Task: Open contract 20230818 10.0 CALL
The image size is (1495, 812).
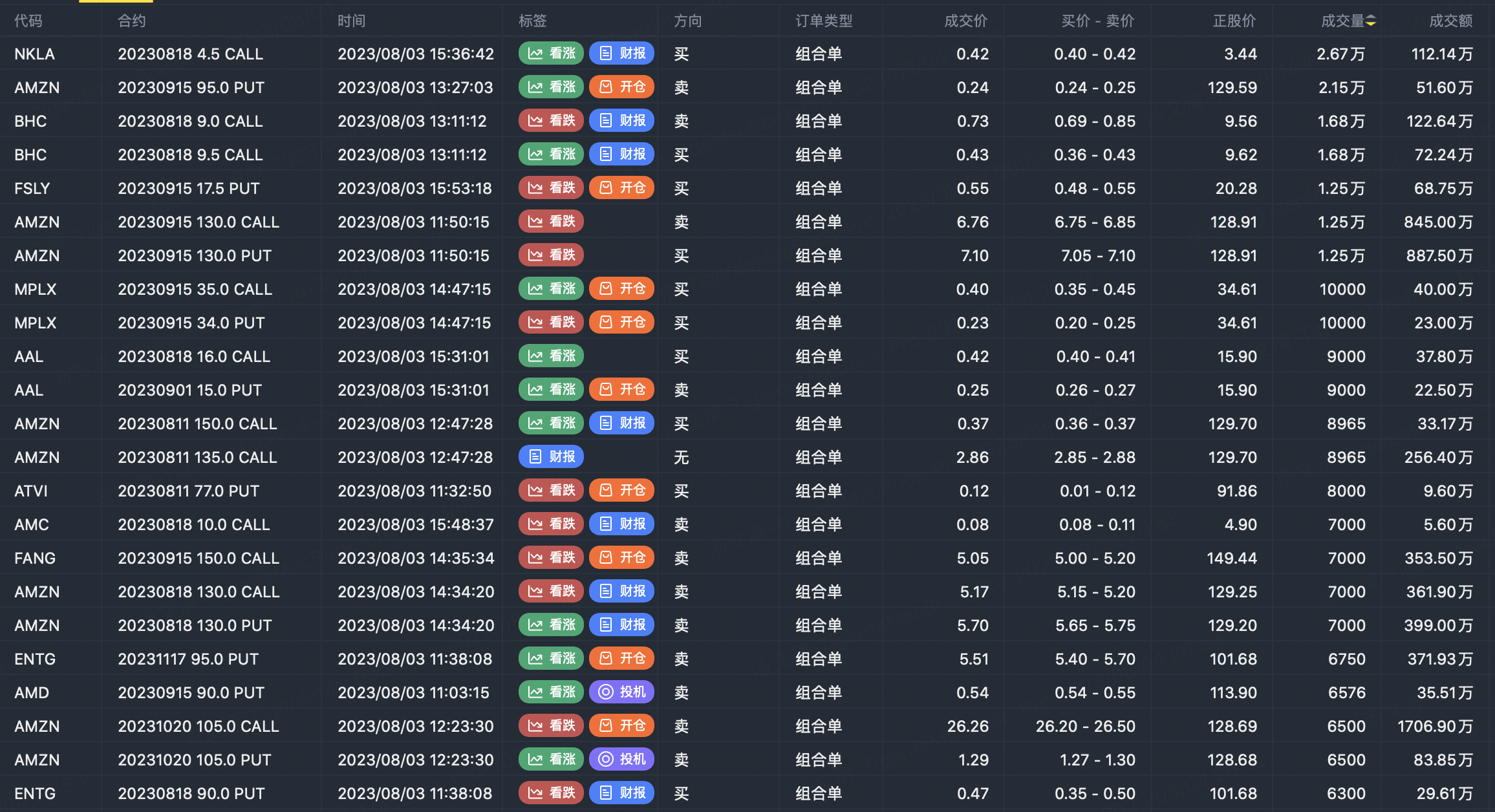Action: tap(194, 524)
